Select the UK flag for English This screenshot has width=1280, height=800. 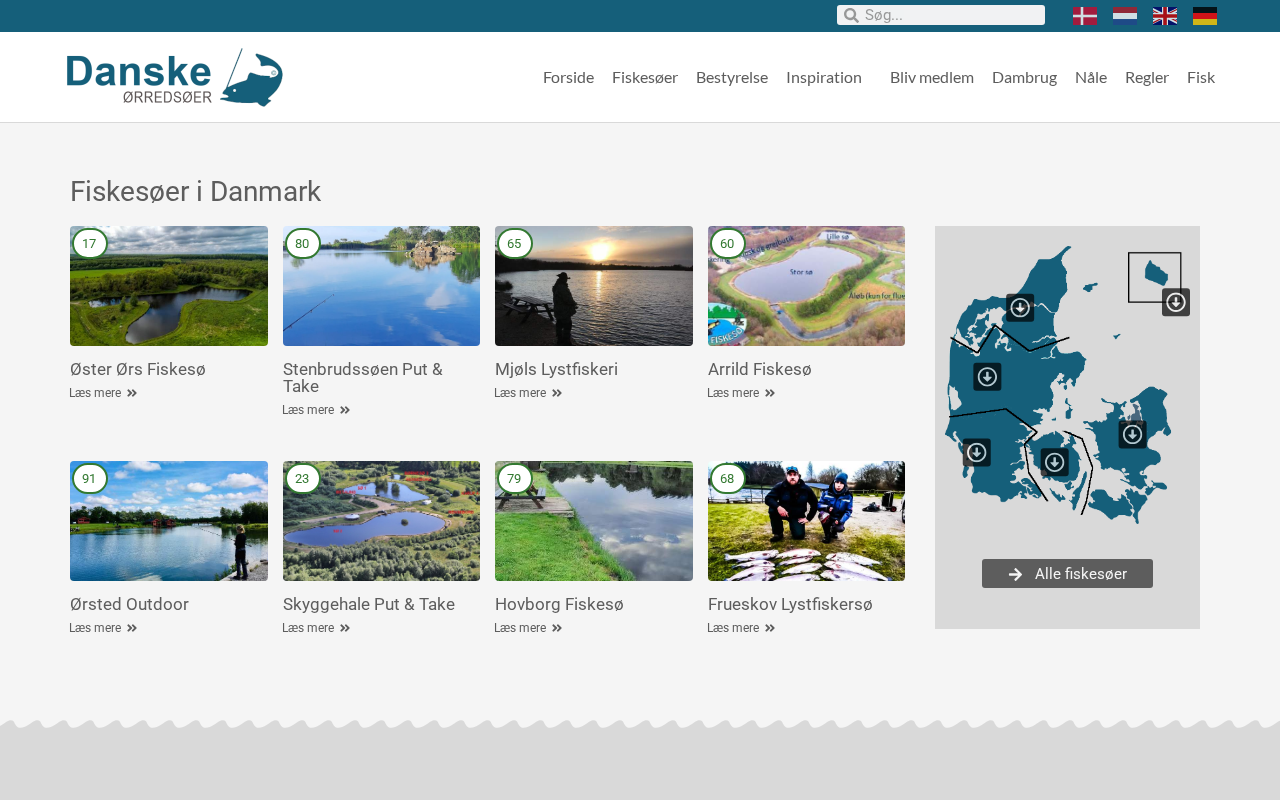tap(1165, 16)
